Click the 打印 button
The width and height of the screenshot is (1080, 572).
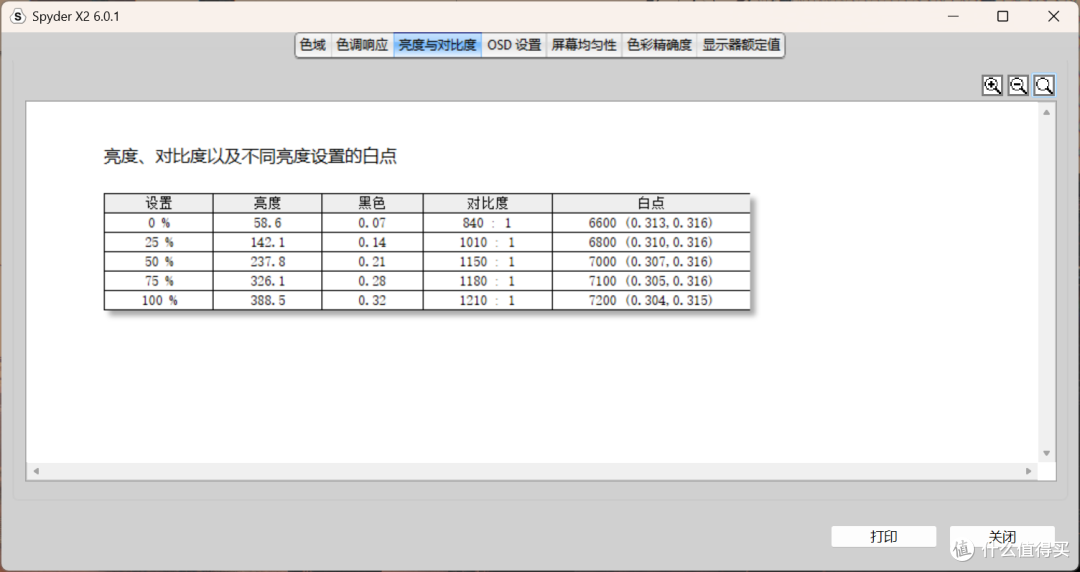coord(884,537)
